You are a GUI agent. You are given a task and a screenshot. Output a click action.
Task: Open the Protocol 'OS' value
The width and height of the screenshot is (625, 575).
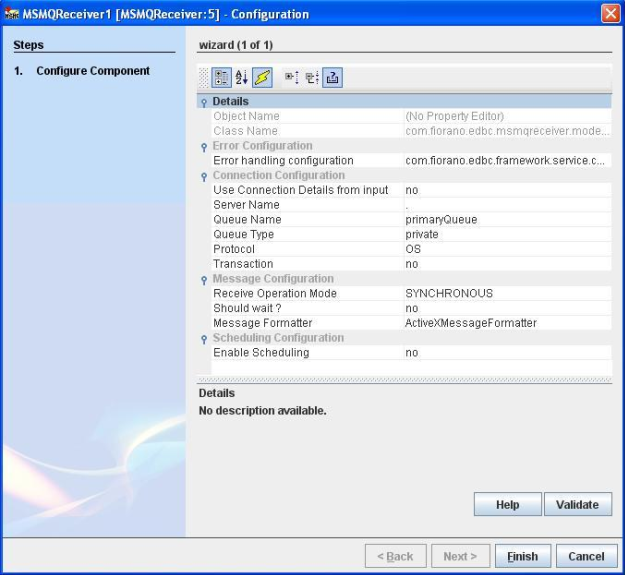508,249
